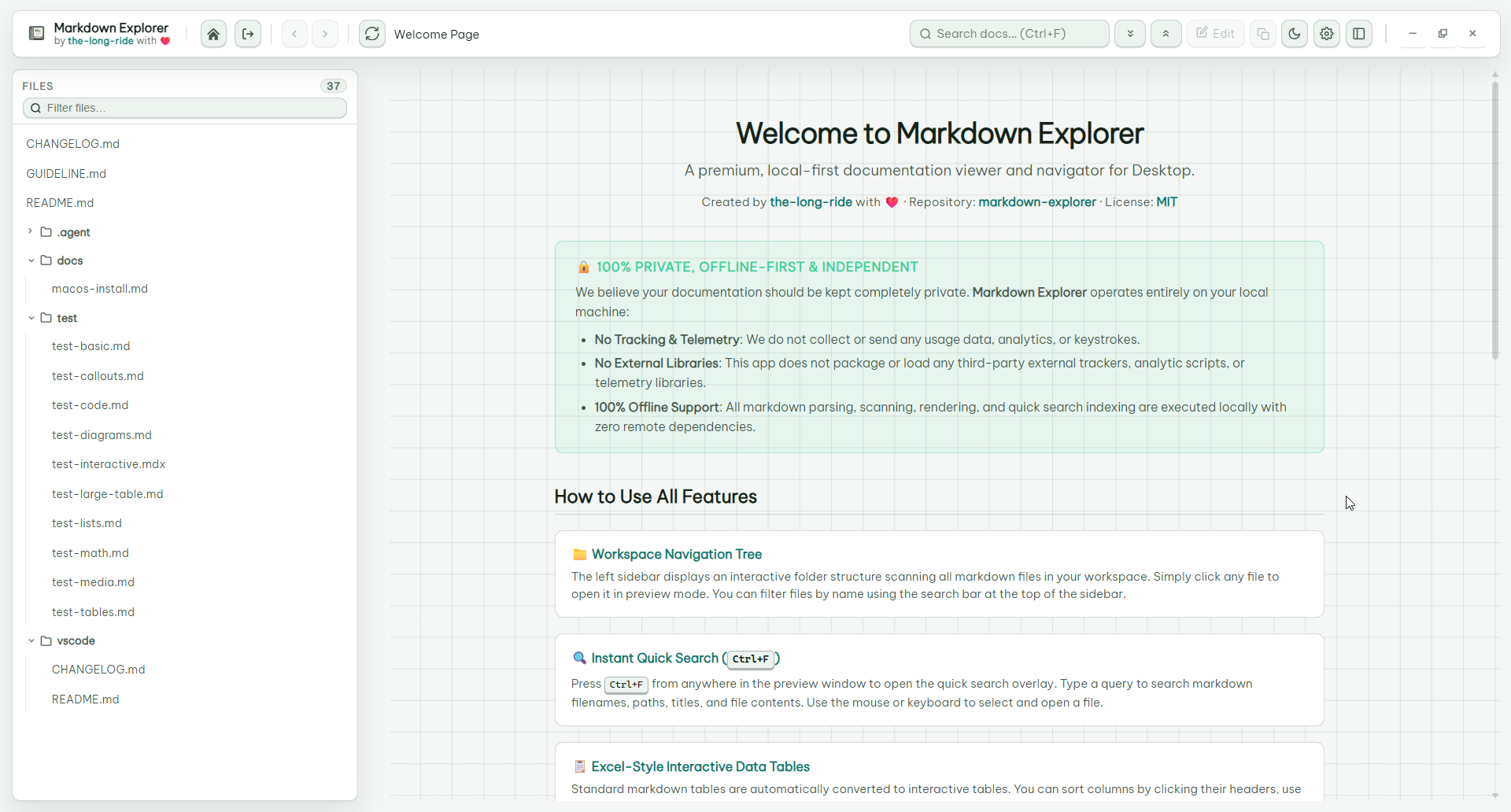Open the markdown-explorer repository link

point(1037,202)
